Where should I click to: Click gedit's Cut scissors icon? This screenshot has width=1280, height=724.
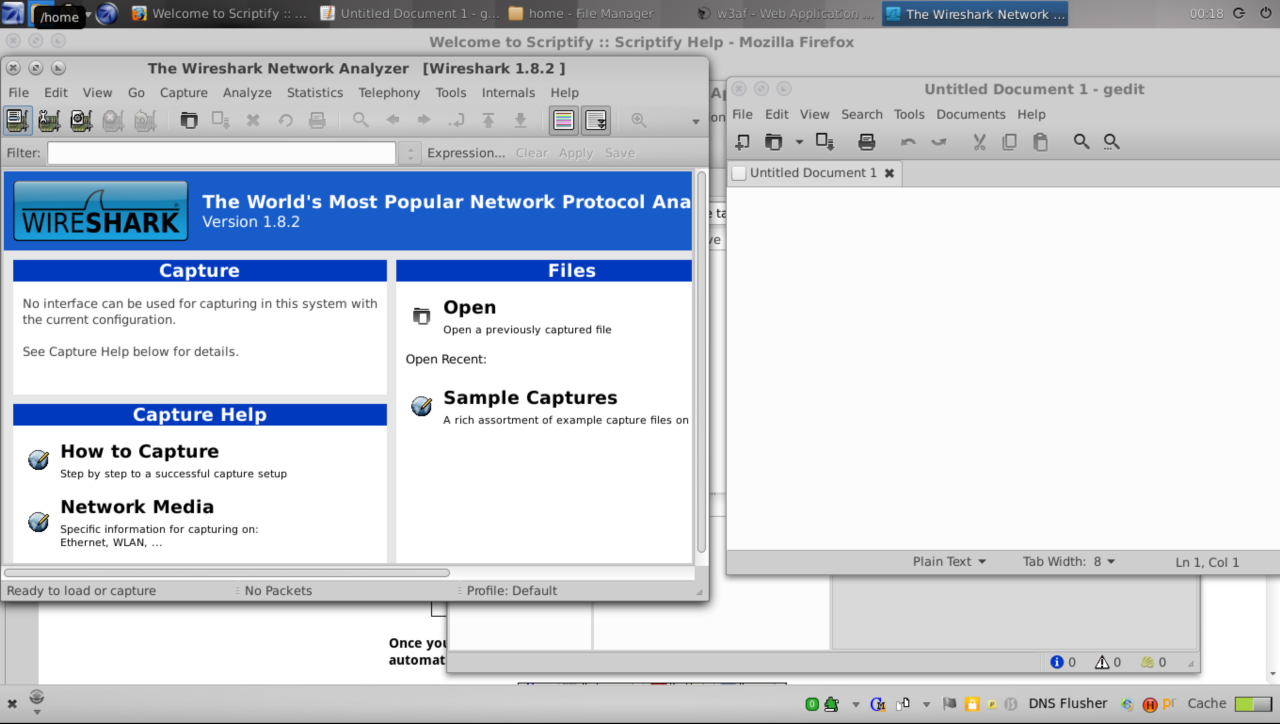pos(980,142)
